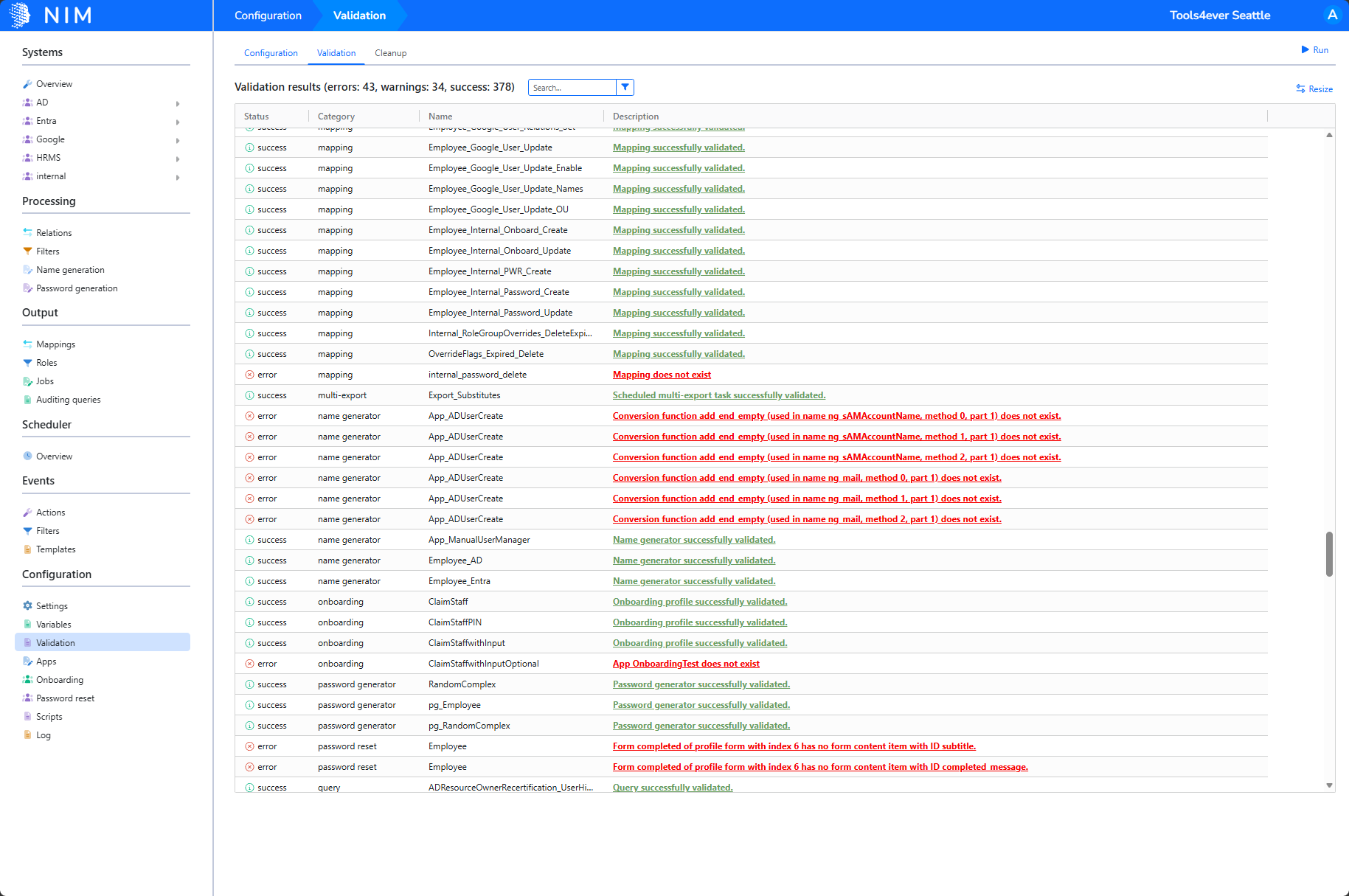Open Password reset in sidebar

[65, 698]
